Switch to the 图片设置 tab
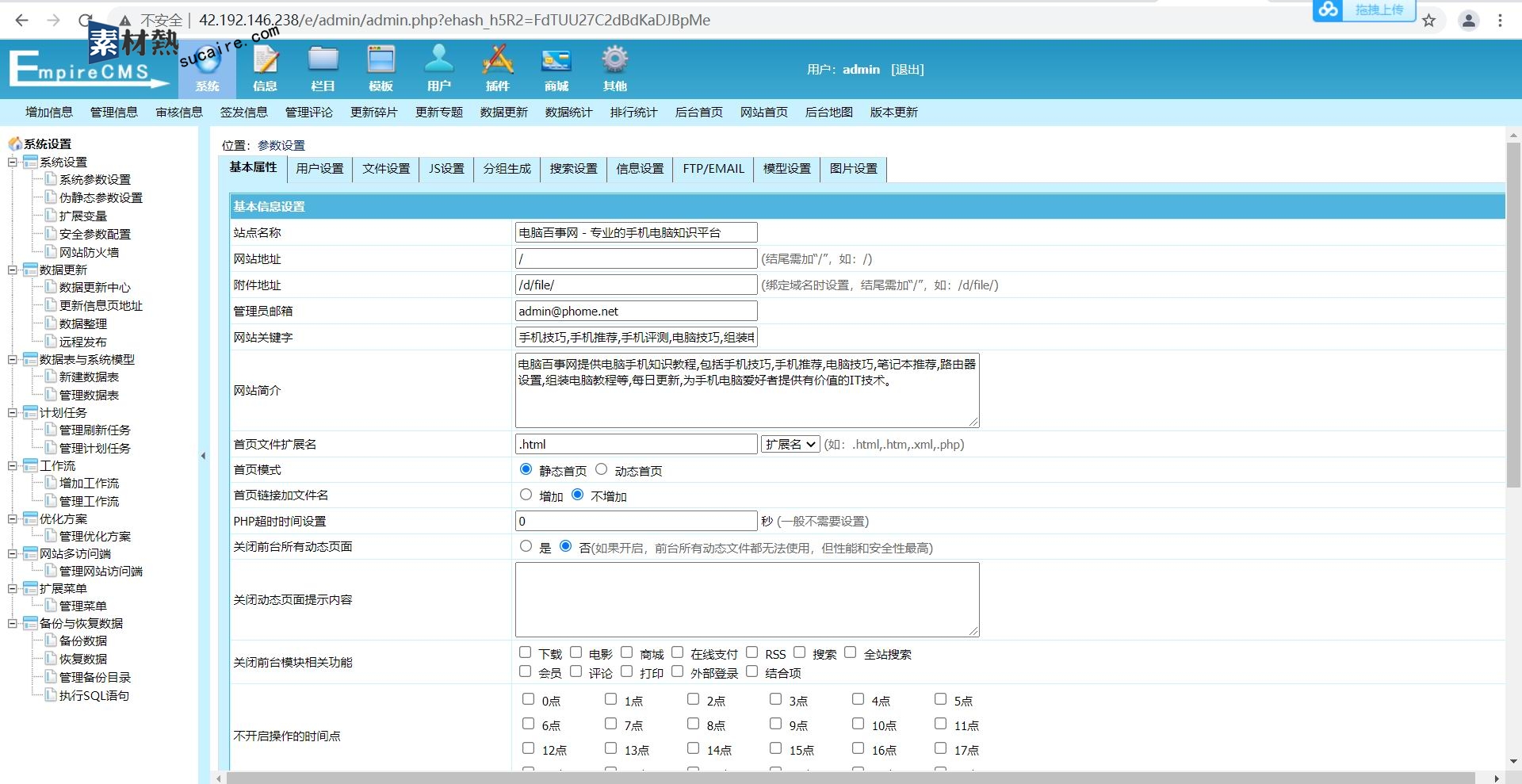 (854, 169)
